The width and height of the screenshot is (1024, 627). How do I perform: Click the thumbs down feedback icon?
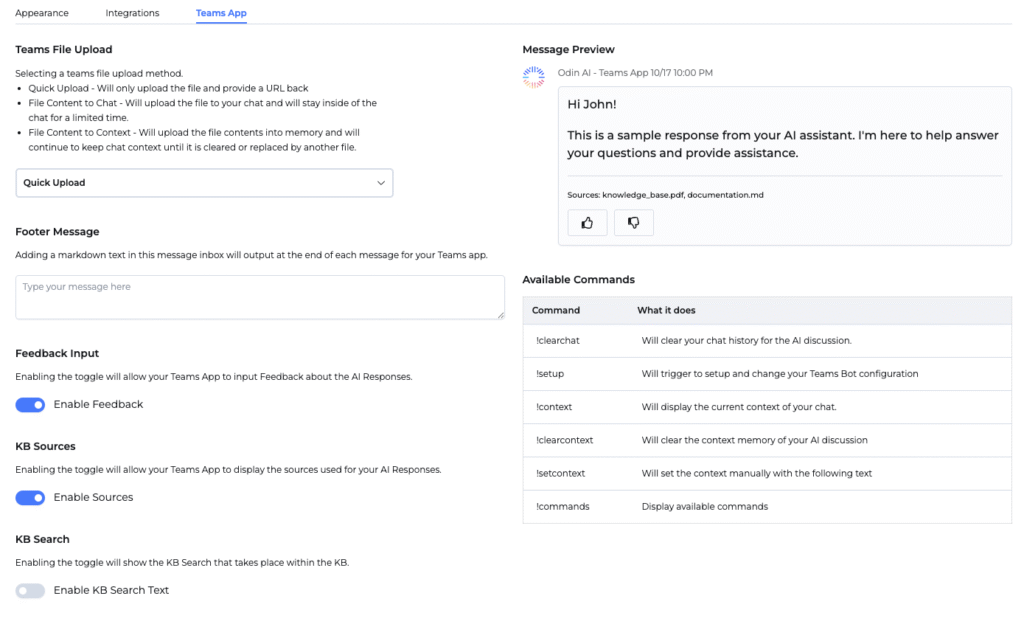(x=633, y=223)
